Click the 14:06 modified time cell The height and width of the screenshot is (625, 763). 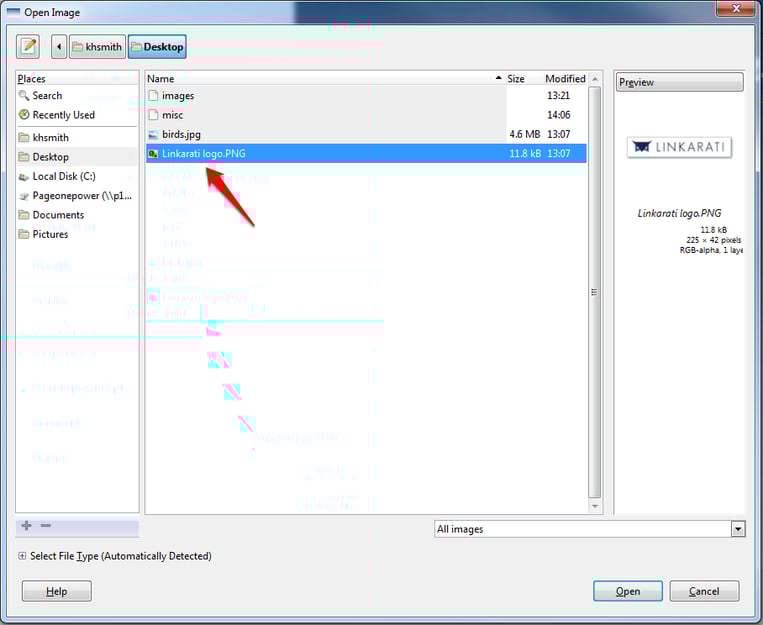tap(559, 115)
